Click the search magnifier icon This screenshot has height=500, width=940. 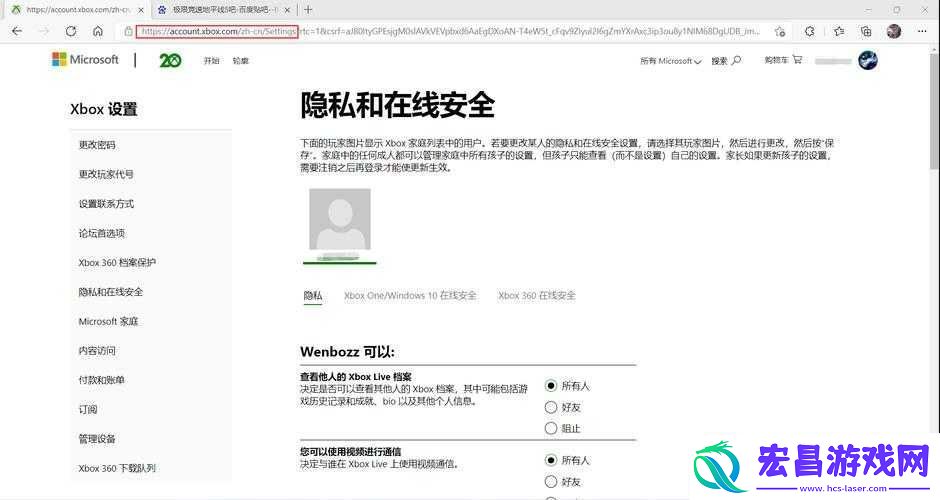point(737,60)
